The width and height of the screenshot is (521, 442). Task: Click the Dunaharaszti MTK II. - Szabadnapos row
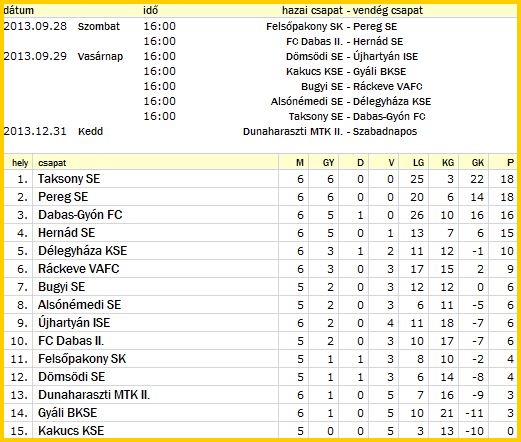260,131
